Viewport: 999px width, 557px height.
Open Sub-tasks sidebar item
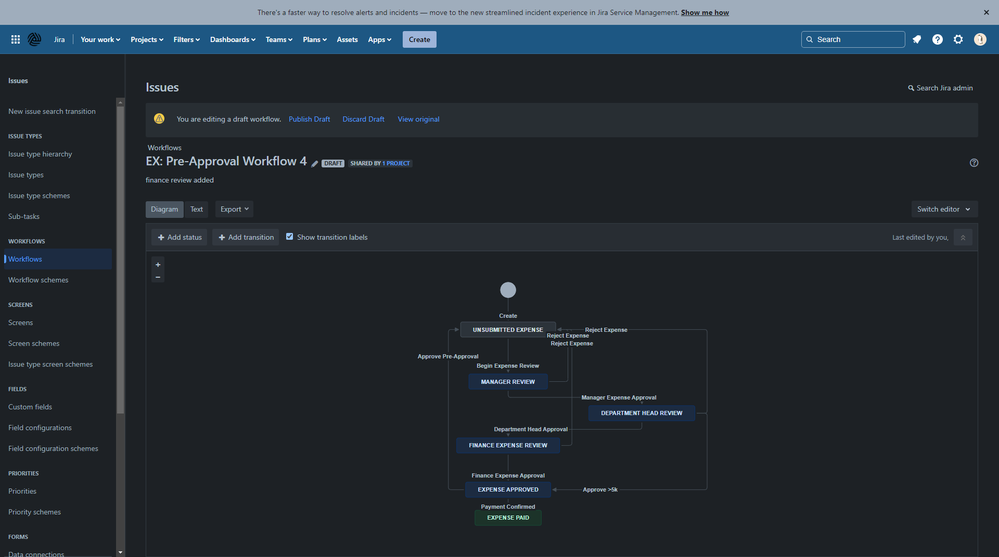point(24,217)
